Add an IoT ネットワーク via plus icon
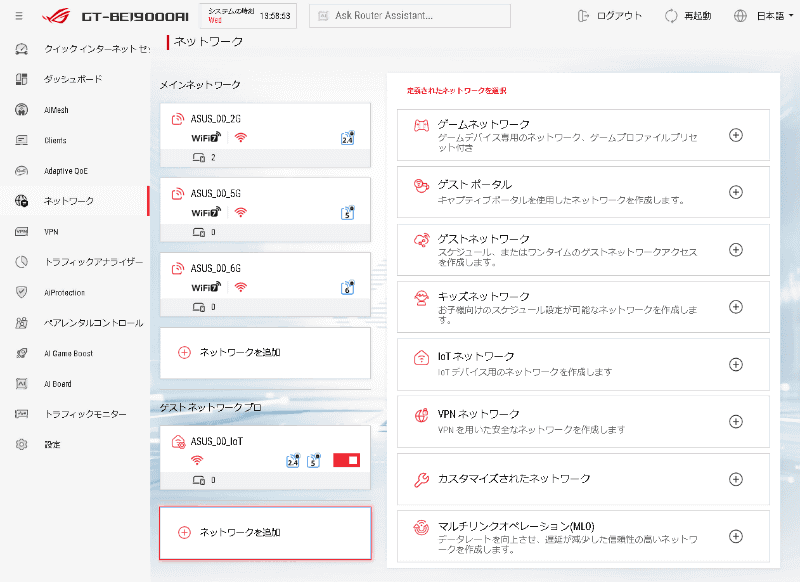 tap(735, 365)
